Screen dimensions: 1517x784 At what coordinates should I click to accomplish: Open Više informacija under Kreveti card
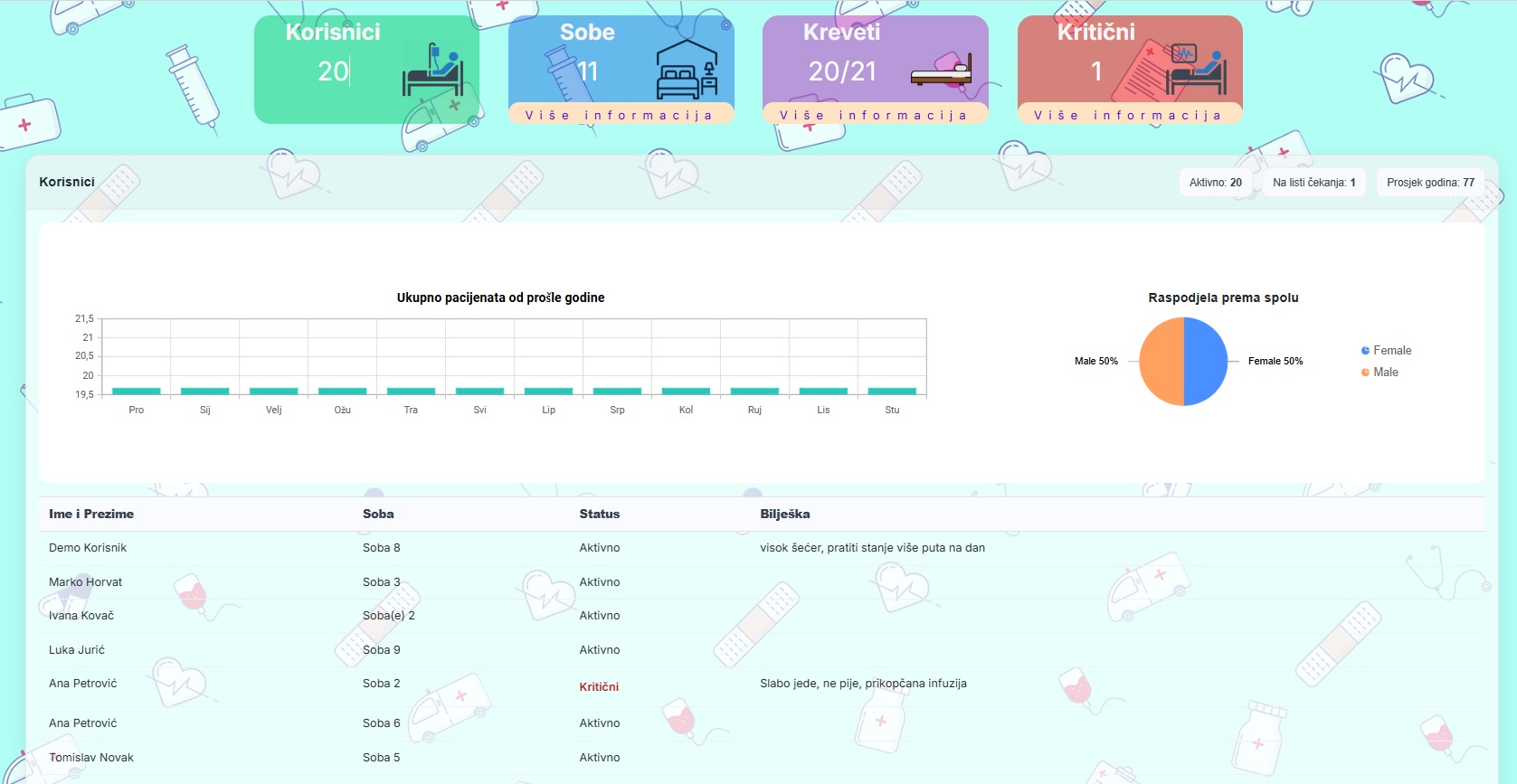(875, 115)
